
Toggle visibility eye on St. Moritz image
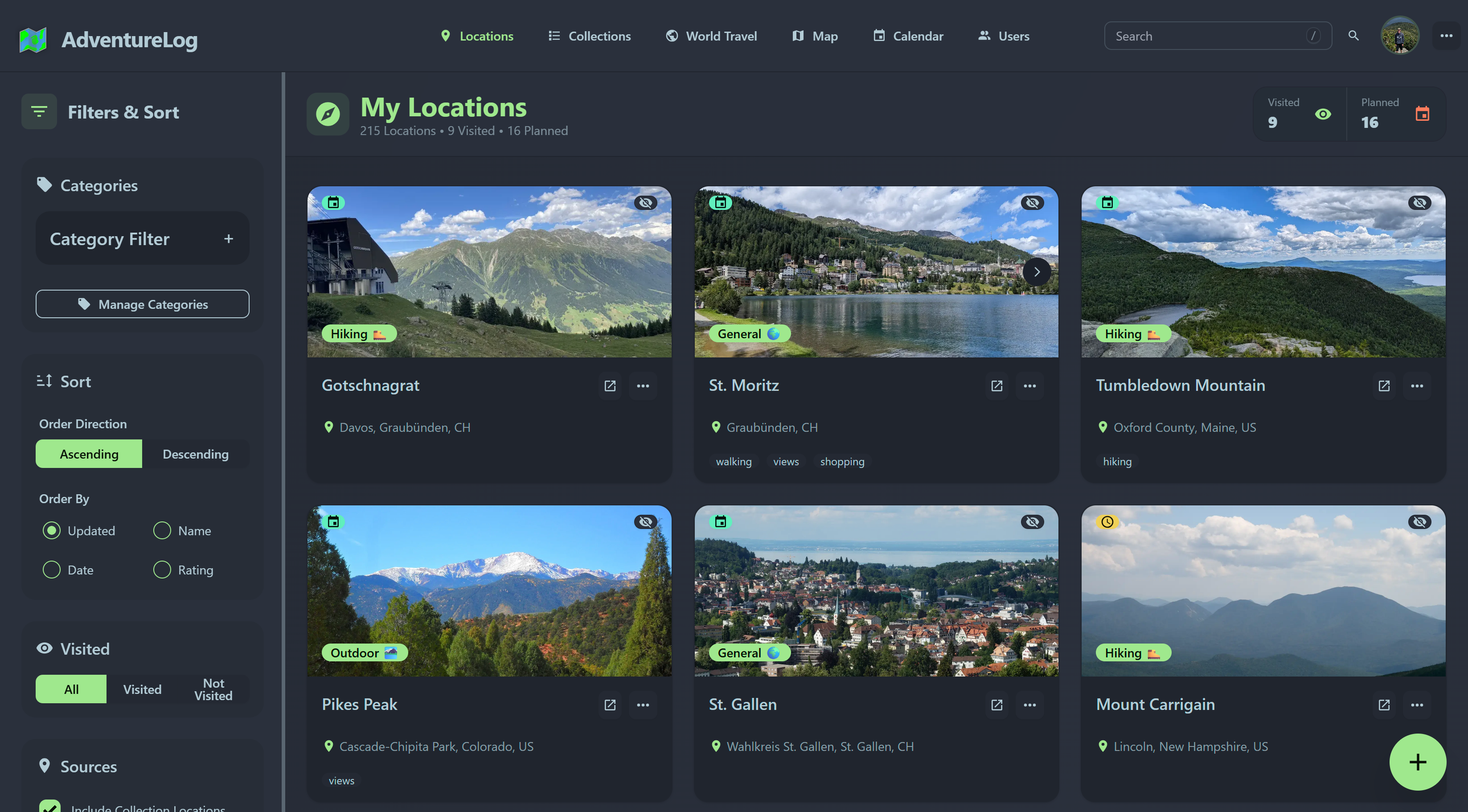1032,202
